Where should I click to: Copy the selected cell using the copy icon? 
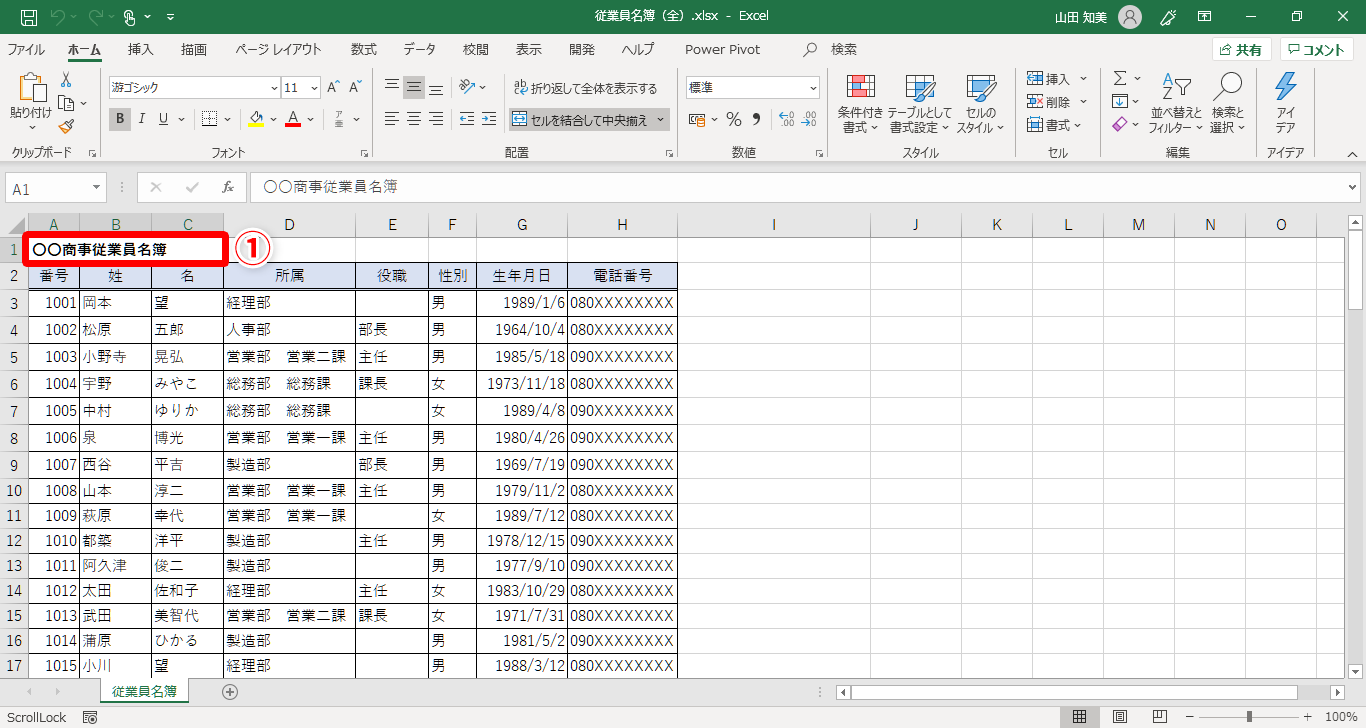pyautogui.click(x=66, y=103)
